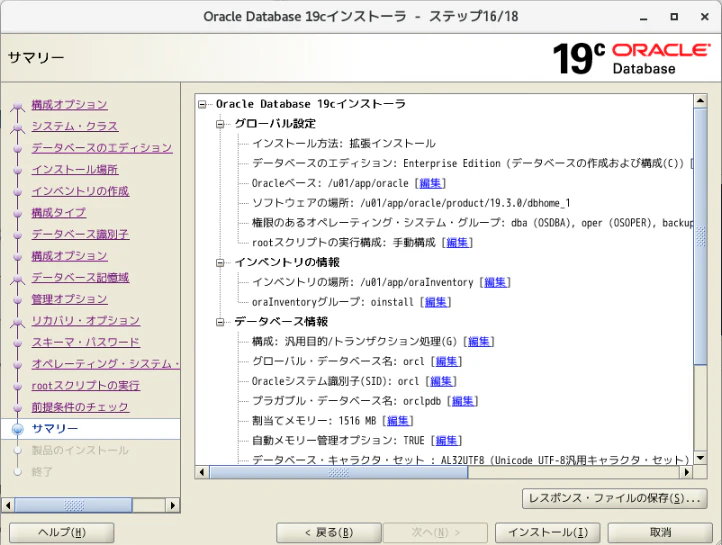Edit rootスクリプトの実行構成 setting

[457, 243]
